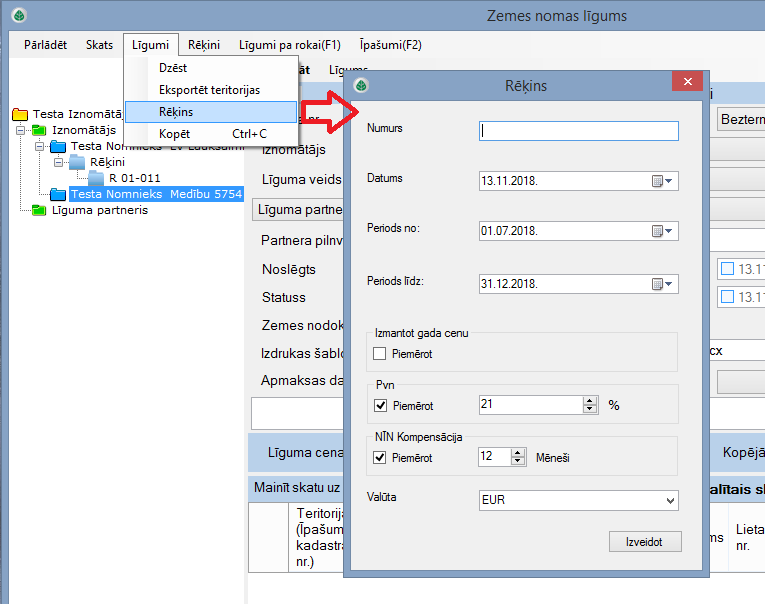Click the Numurs input field
Viewport: 765px width, 604px height.
tap(579, 131)
